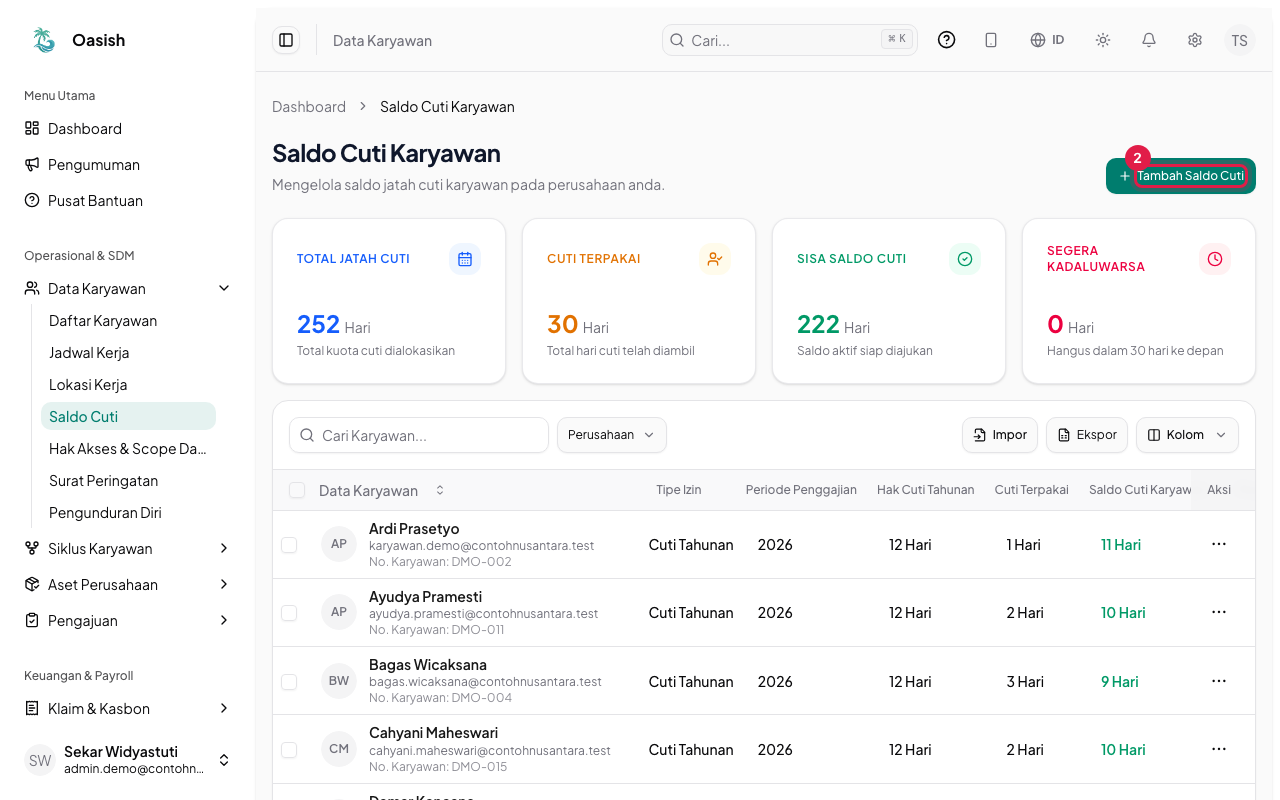Click check-circle icon on Sisa Saldo Cuti card
Viewport: 1280px width, 800px height.
965,259
